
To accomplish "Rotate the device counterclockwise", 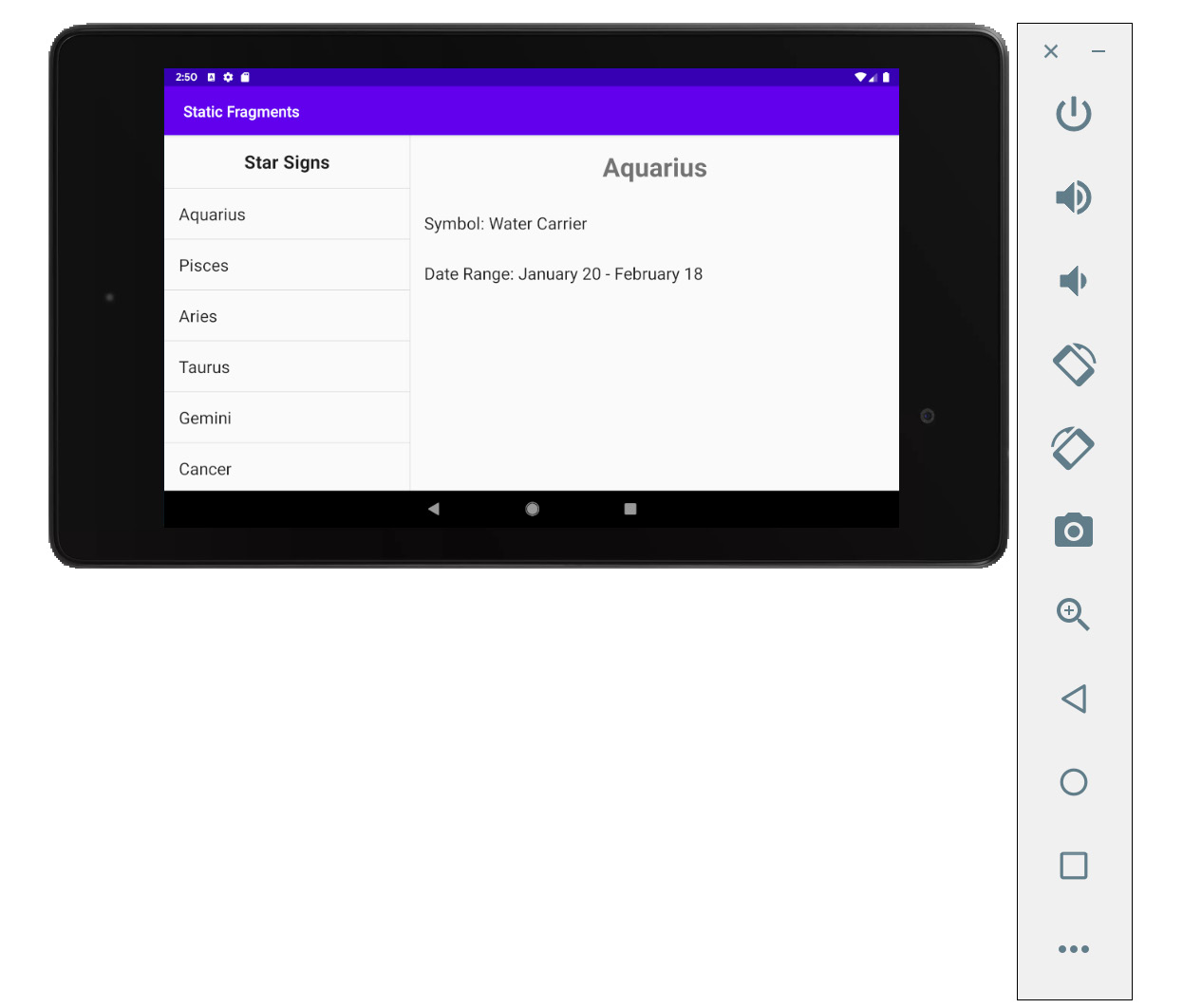I will pyautogui.click(x=1073, y=364).
